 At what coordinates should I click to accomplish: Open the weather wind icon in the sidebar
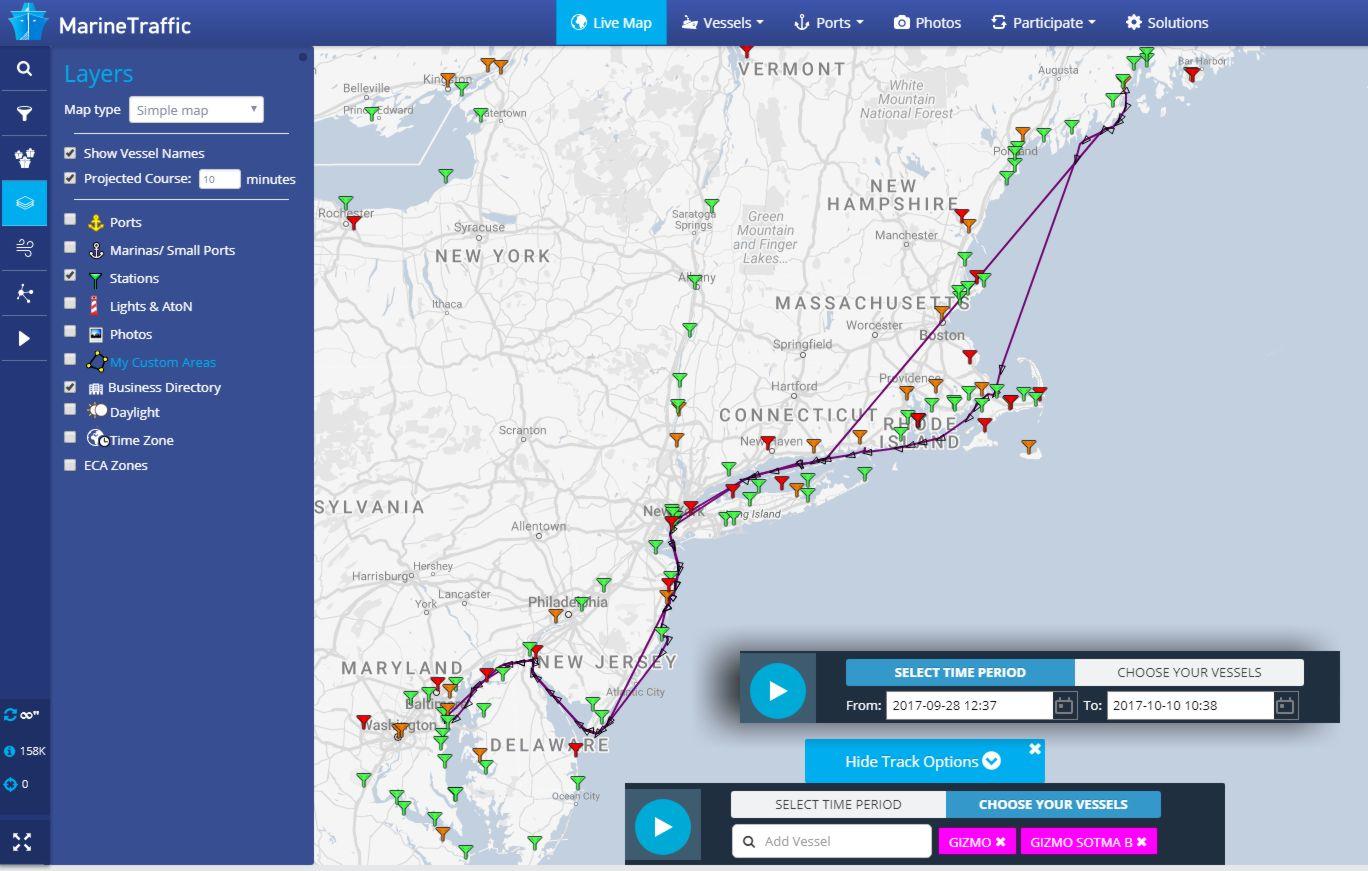coord(24,248)
